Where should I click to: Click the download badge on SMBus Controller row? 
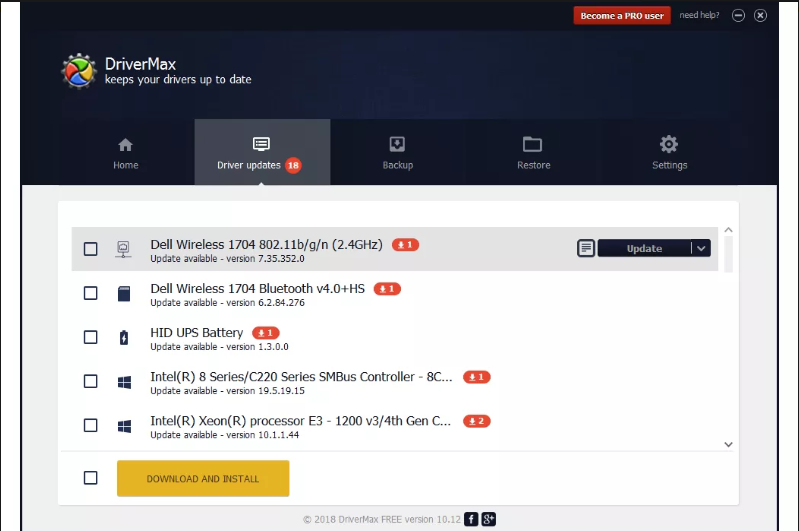click(476, 377)
